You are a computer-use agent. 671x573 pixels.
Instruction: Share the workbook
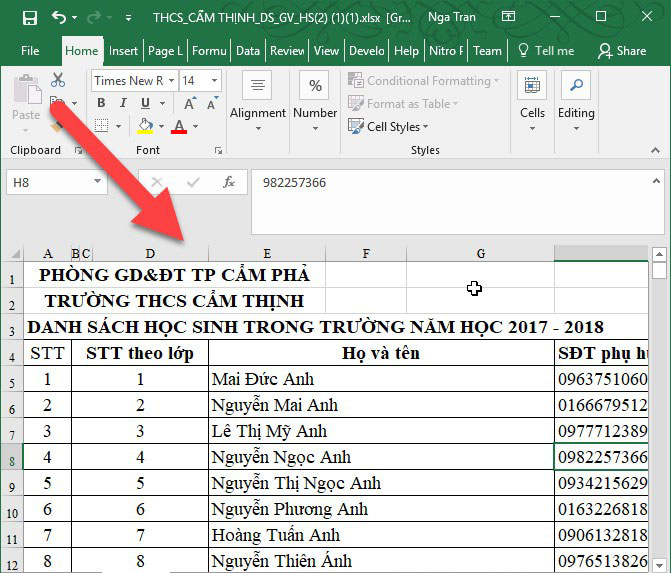coord(622,51)
